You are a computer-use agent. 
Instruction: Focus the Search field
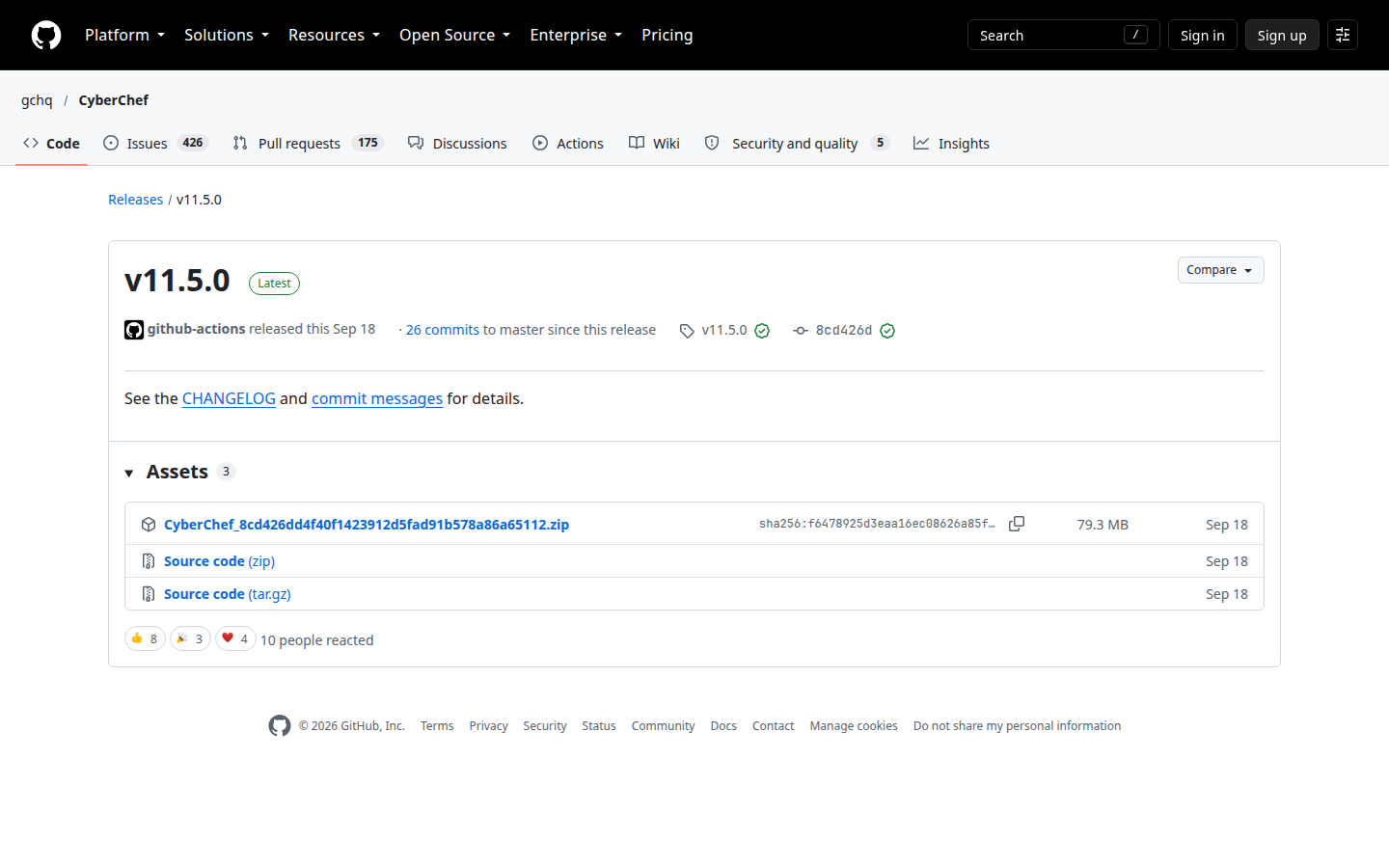pos(1063,35)
